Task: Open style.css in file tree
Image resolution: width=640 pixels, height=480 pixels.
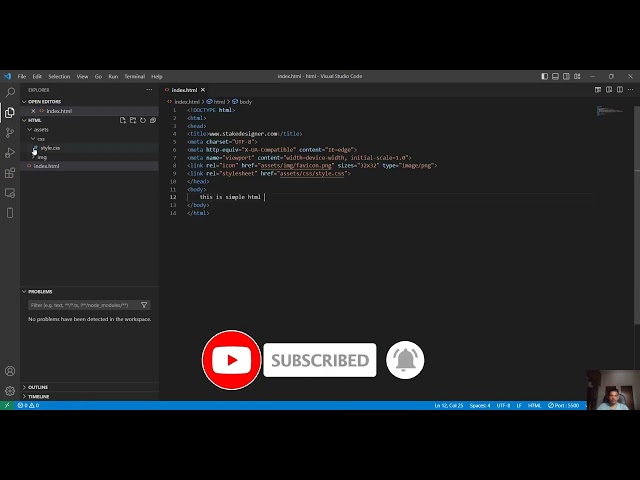Action: (50, 148)
